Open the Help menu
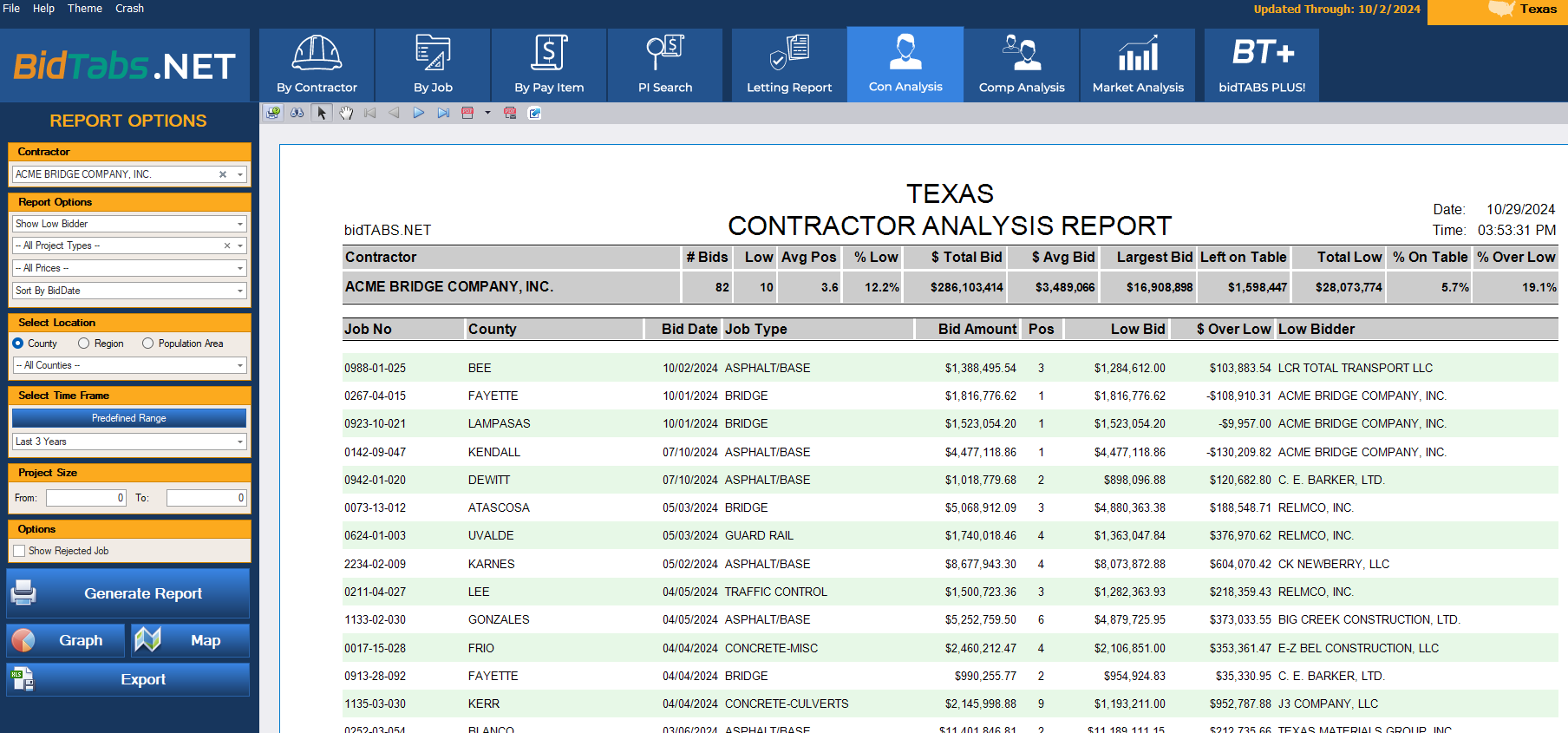1568x733 pixels. 43,9
